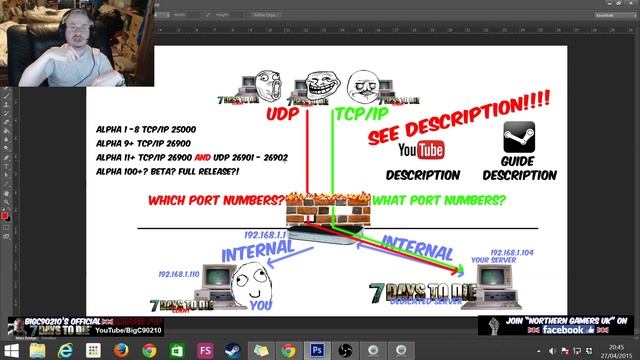Open Action Center flag in tray

565,351
